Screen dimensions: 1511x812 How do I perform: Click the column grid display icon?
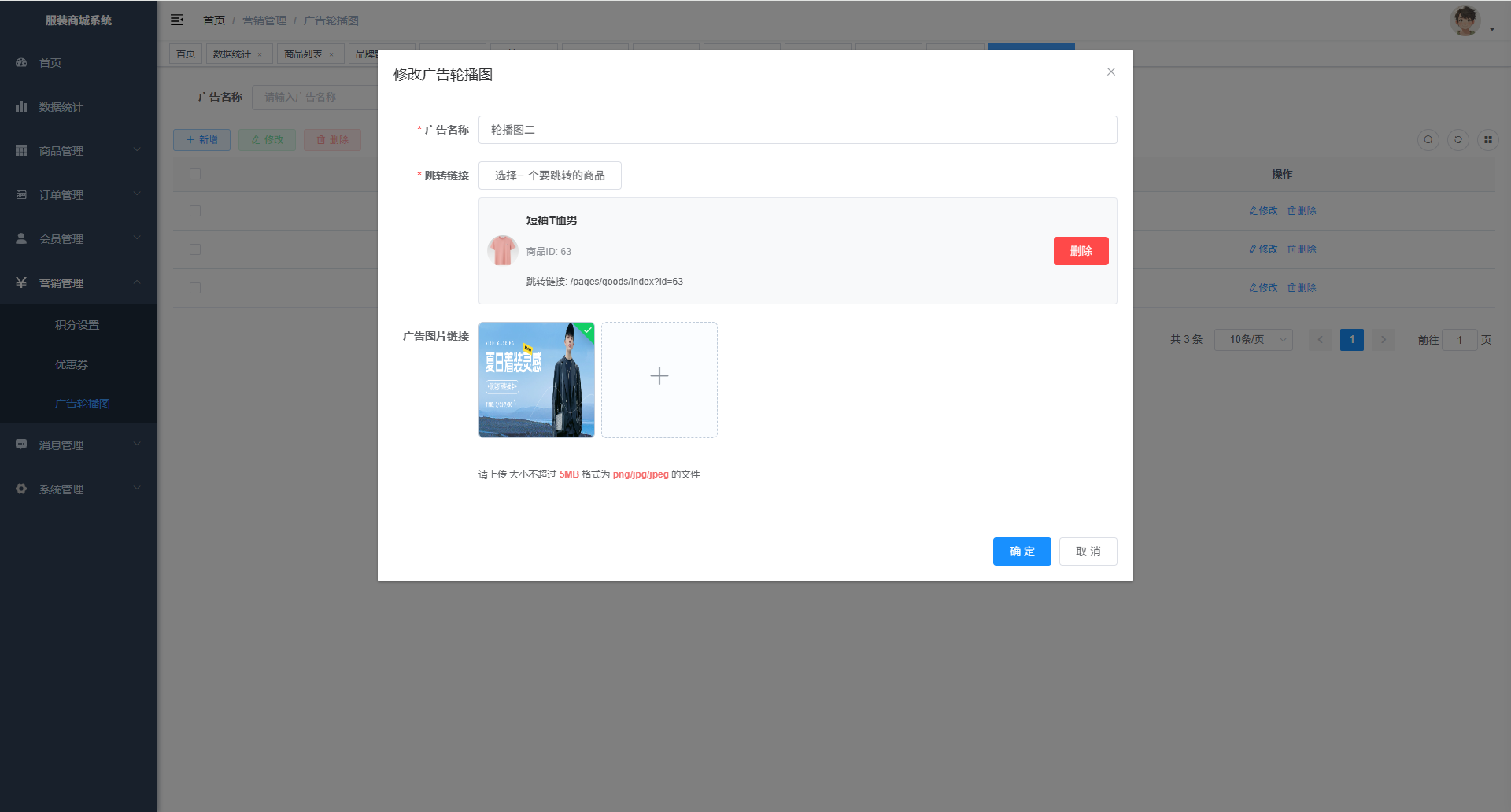pos(1487,140)
